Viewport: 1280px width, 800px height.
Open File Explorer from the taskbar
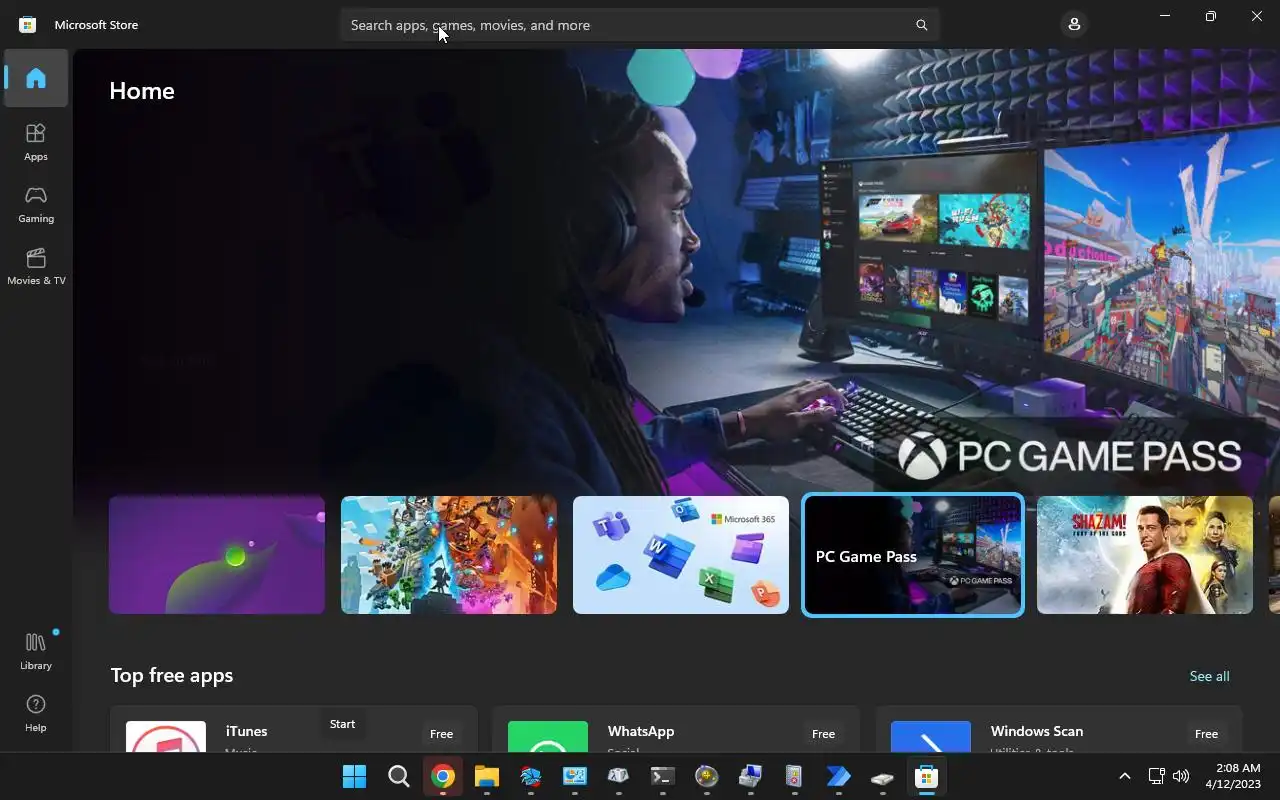486,777
